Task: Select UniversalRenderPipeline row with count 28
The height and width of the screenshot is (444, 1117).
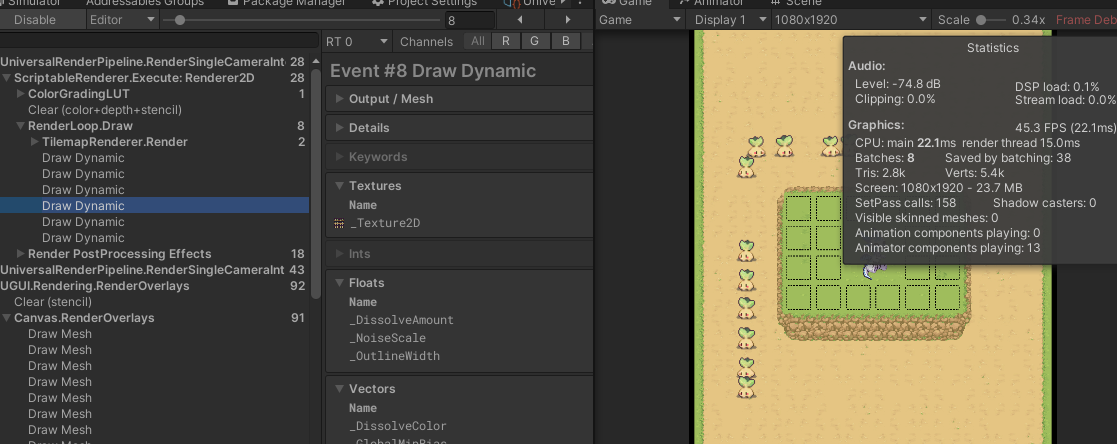Action: [x=155, y=62]
